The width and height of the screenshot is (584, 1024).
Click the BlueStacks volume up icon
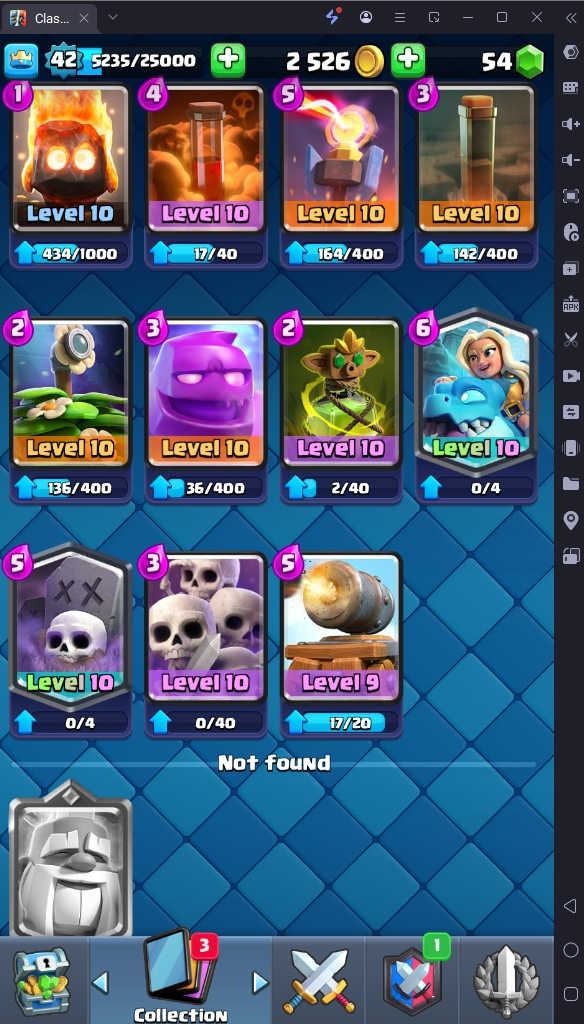point(570,123)
